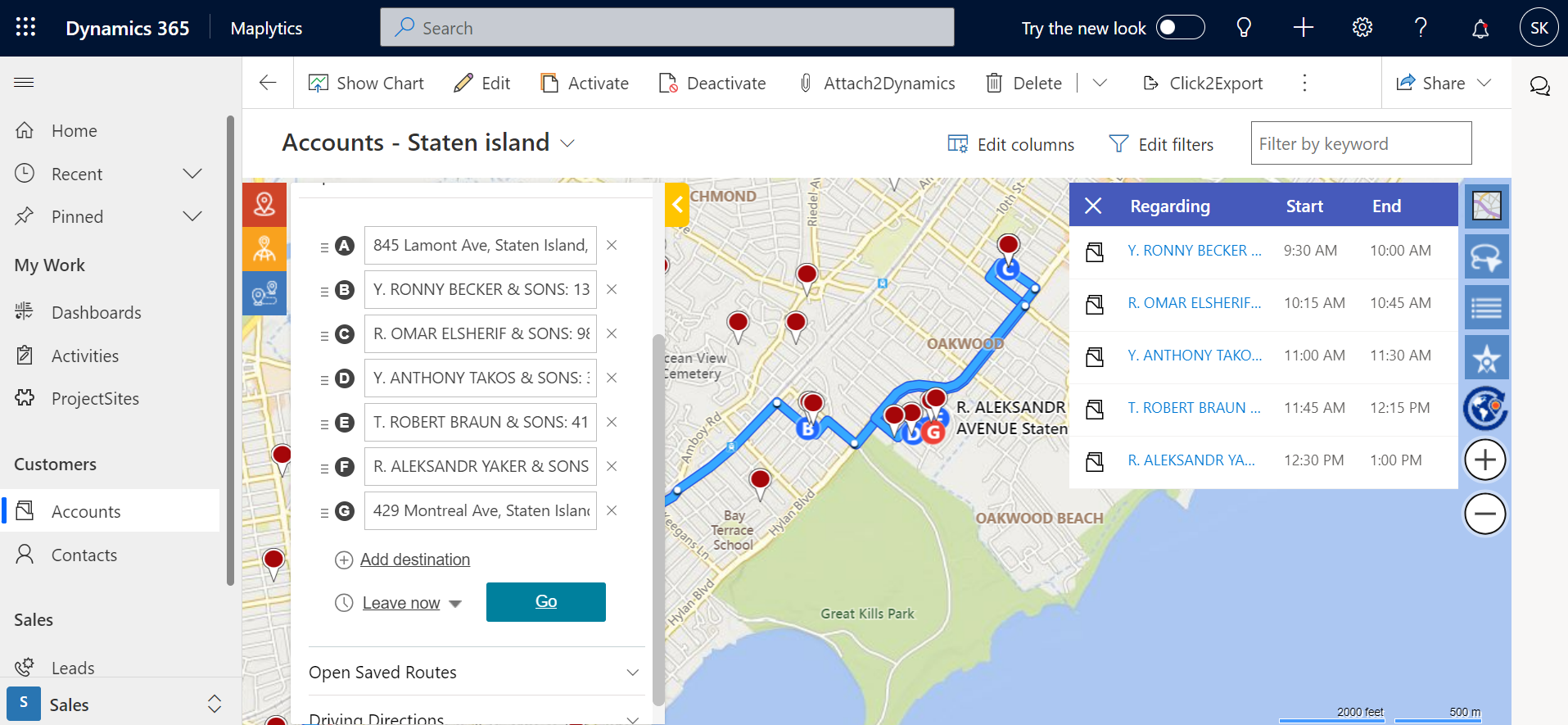Click Show Chart in command bar
This screenshot has width=1568, height=725.
click(x=366, y=83)
